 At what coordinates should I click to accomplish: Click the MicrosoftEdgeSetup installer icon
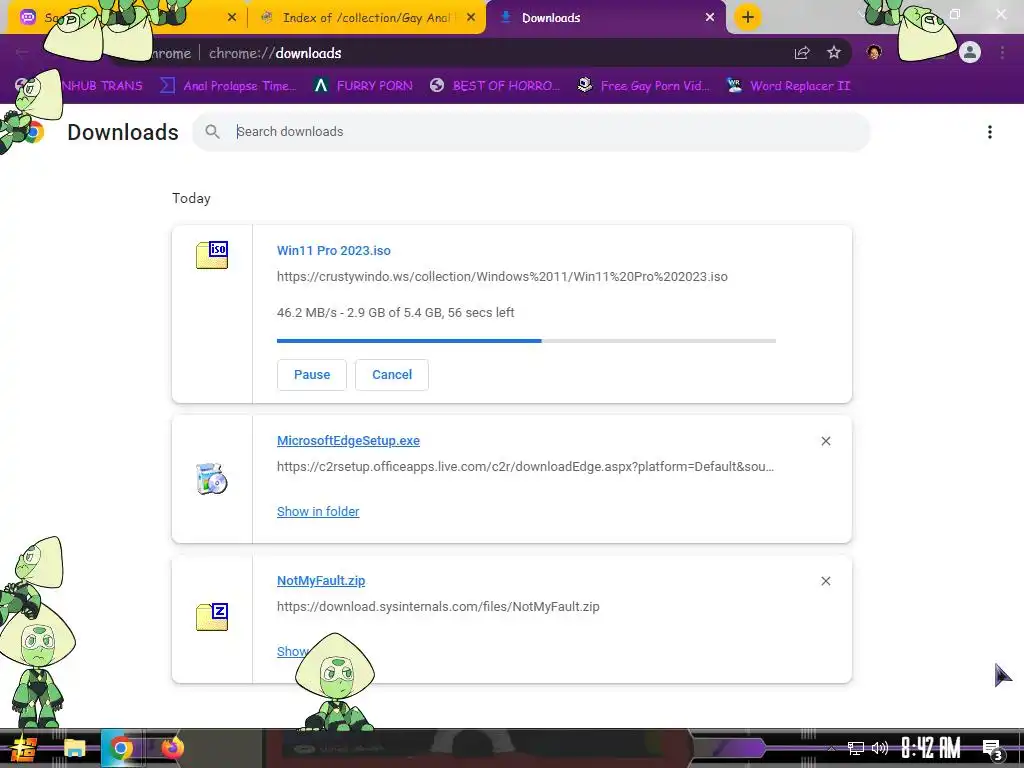[212, 479]
